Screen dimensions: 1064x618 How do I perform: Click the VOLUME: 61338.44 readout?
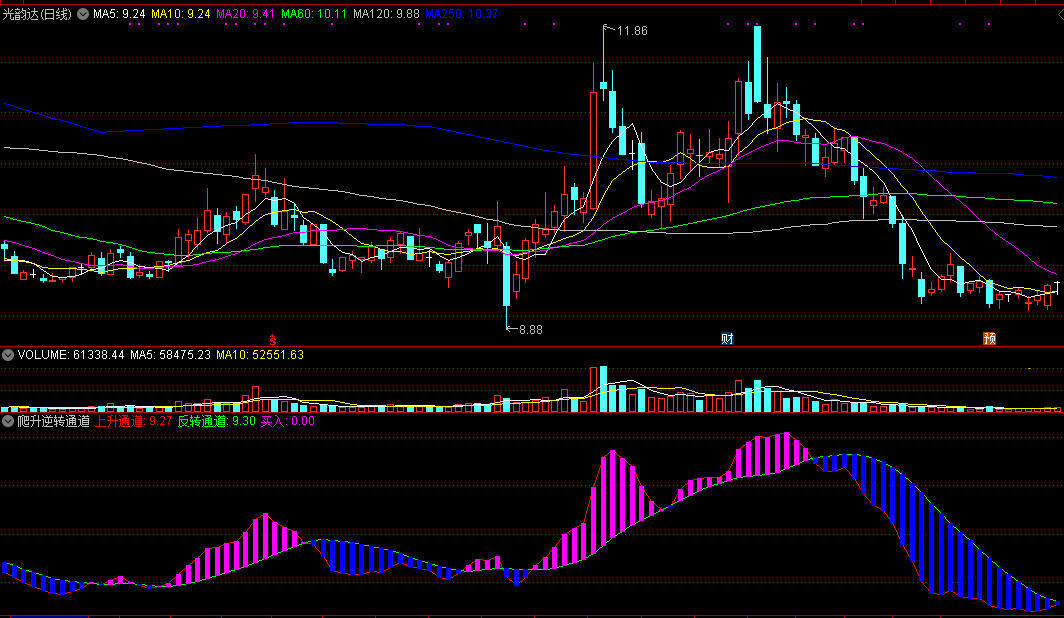tap(71, 355)
